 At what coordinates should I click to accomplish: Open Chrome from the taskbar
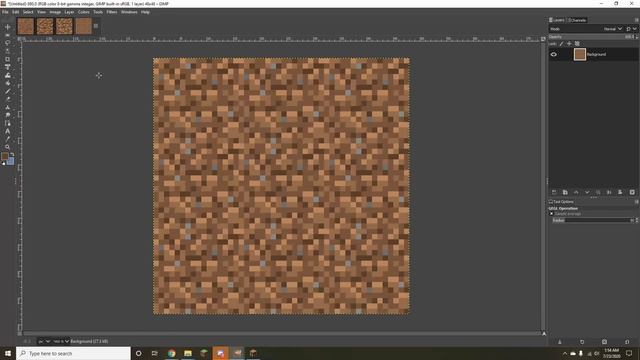point(171,353)
